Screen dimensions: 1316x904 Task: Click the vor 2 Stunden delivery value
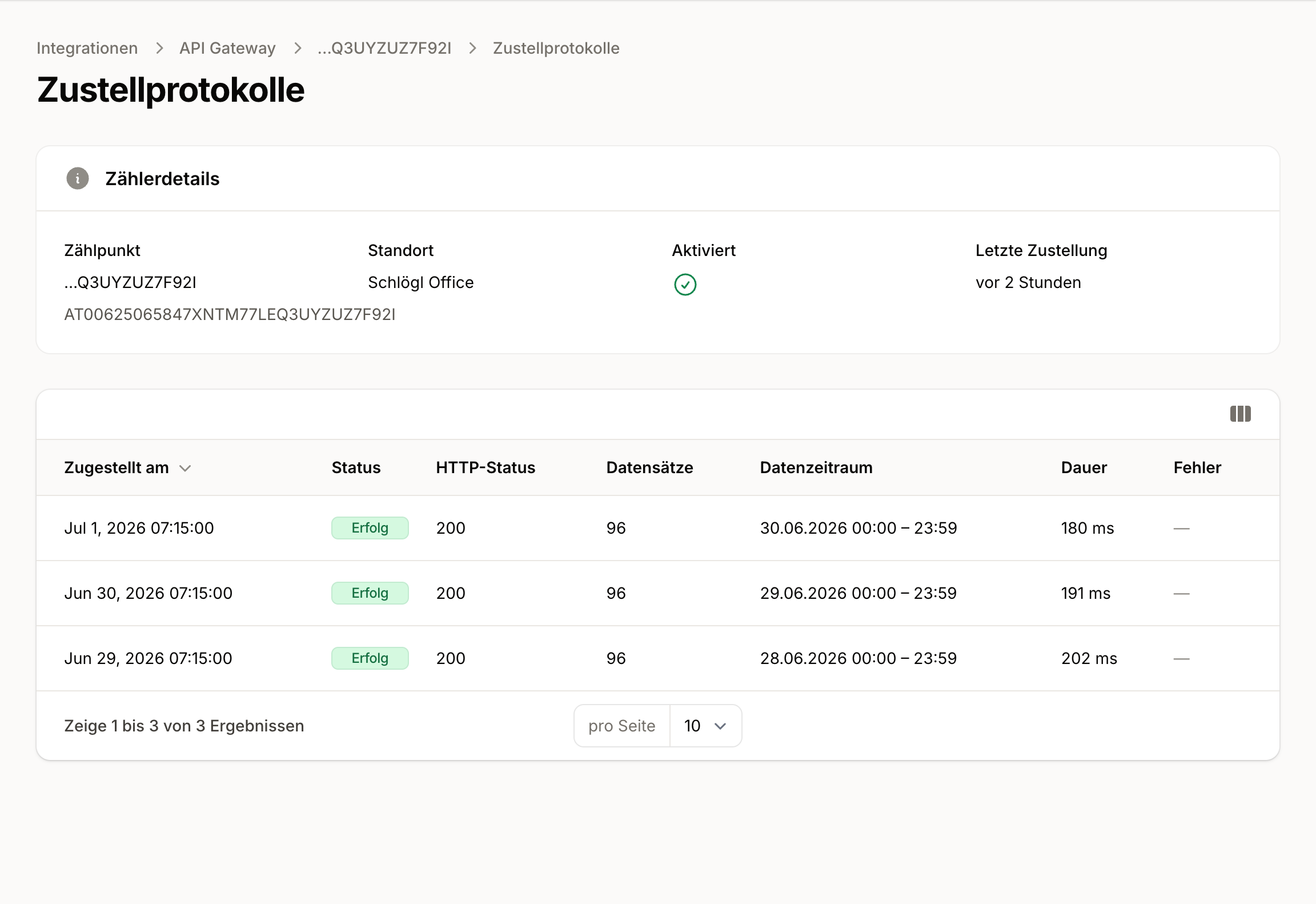(1028, 282)
